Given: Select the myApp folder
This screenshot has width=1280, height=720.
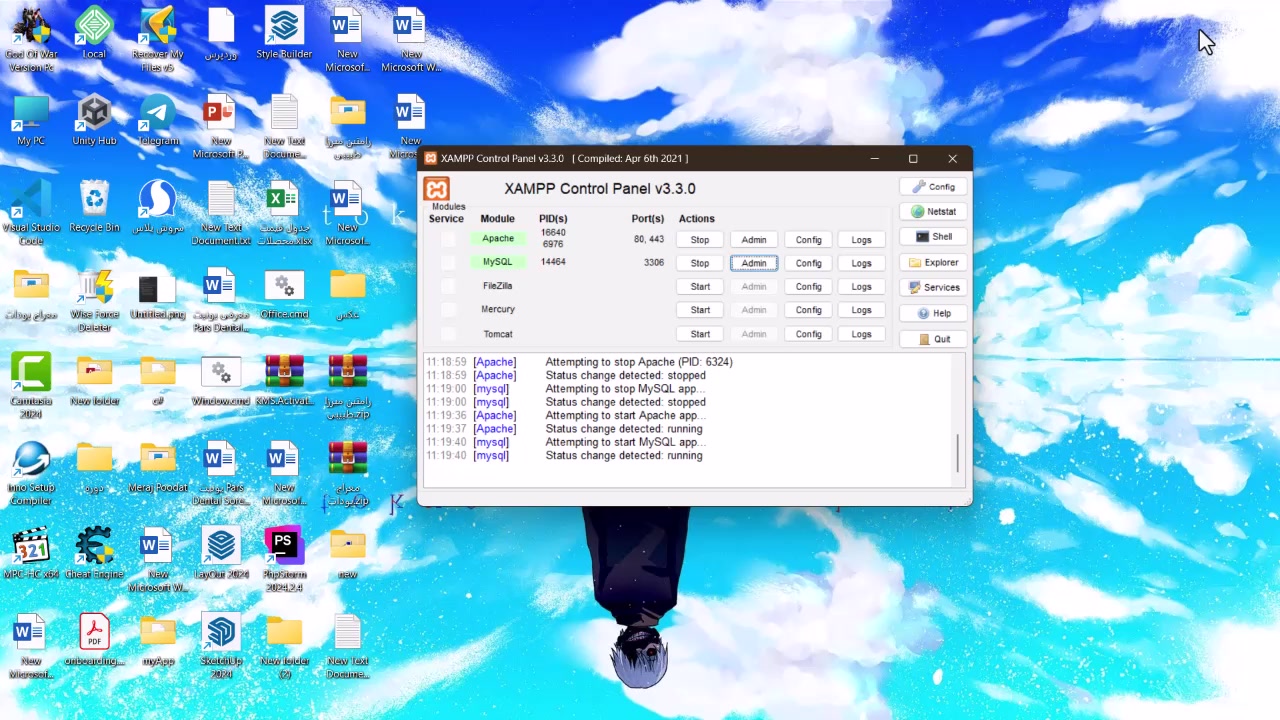Looking at the screenshot, I should click(x=157, y=641).
